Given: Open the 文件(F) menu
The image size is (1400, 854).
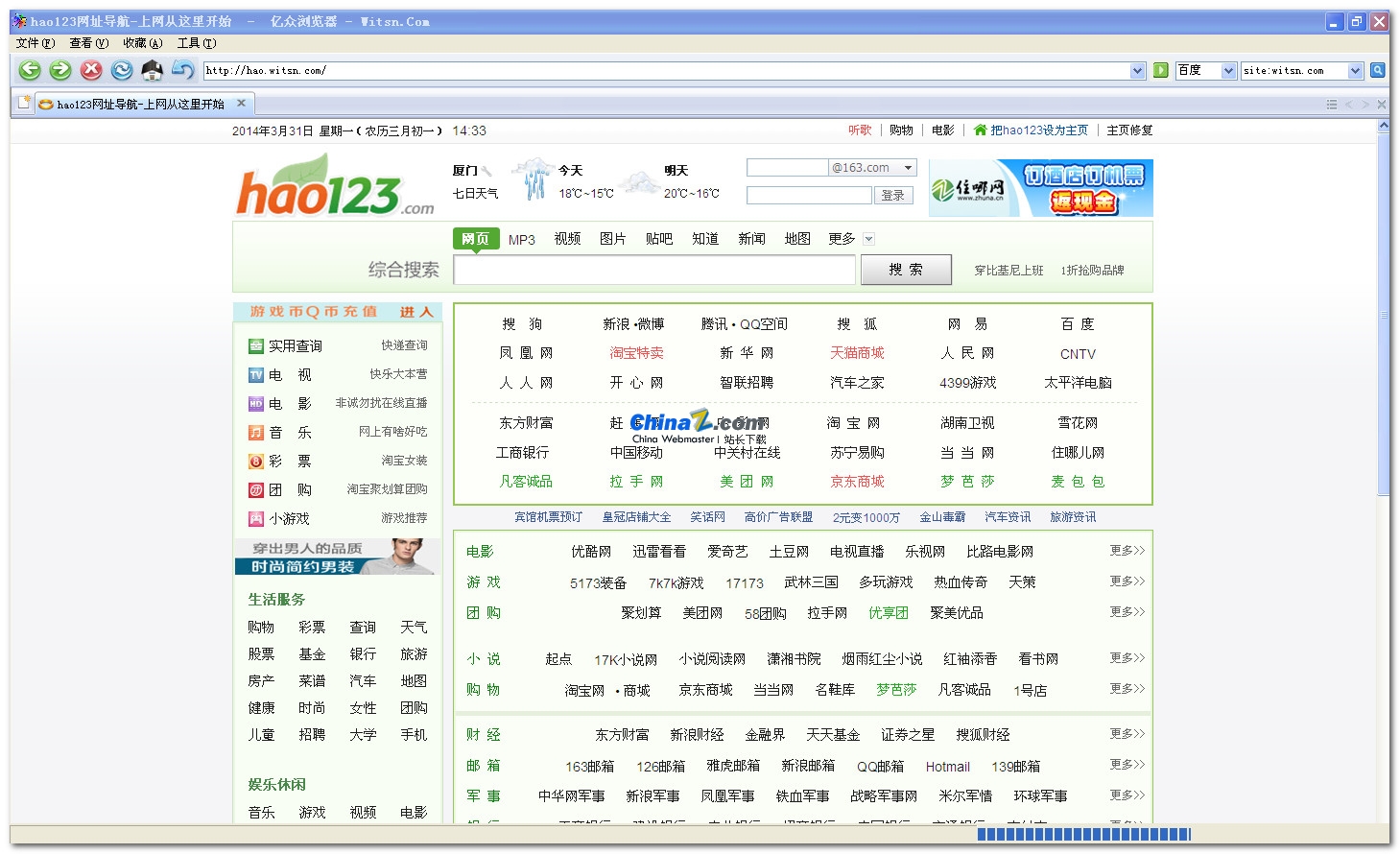Looking at the screenshot, I should click(x=36, y=43).
